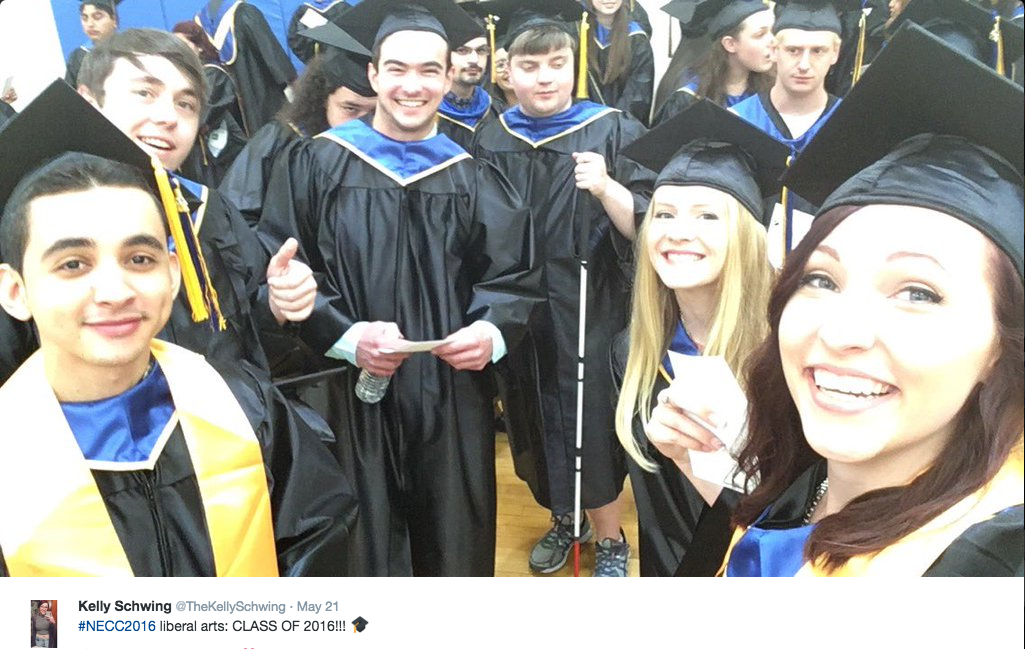This screenshot has height=649, width=1025.
Task: Click the white cane in the photo
Action: pyautogui.click(x=579, y=379)
